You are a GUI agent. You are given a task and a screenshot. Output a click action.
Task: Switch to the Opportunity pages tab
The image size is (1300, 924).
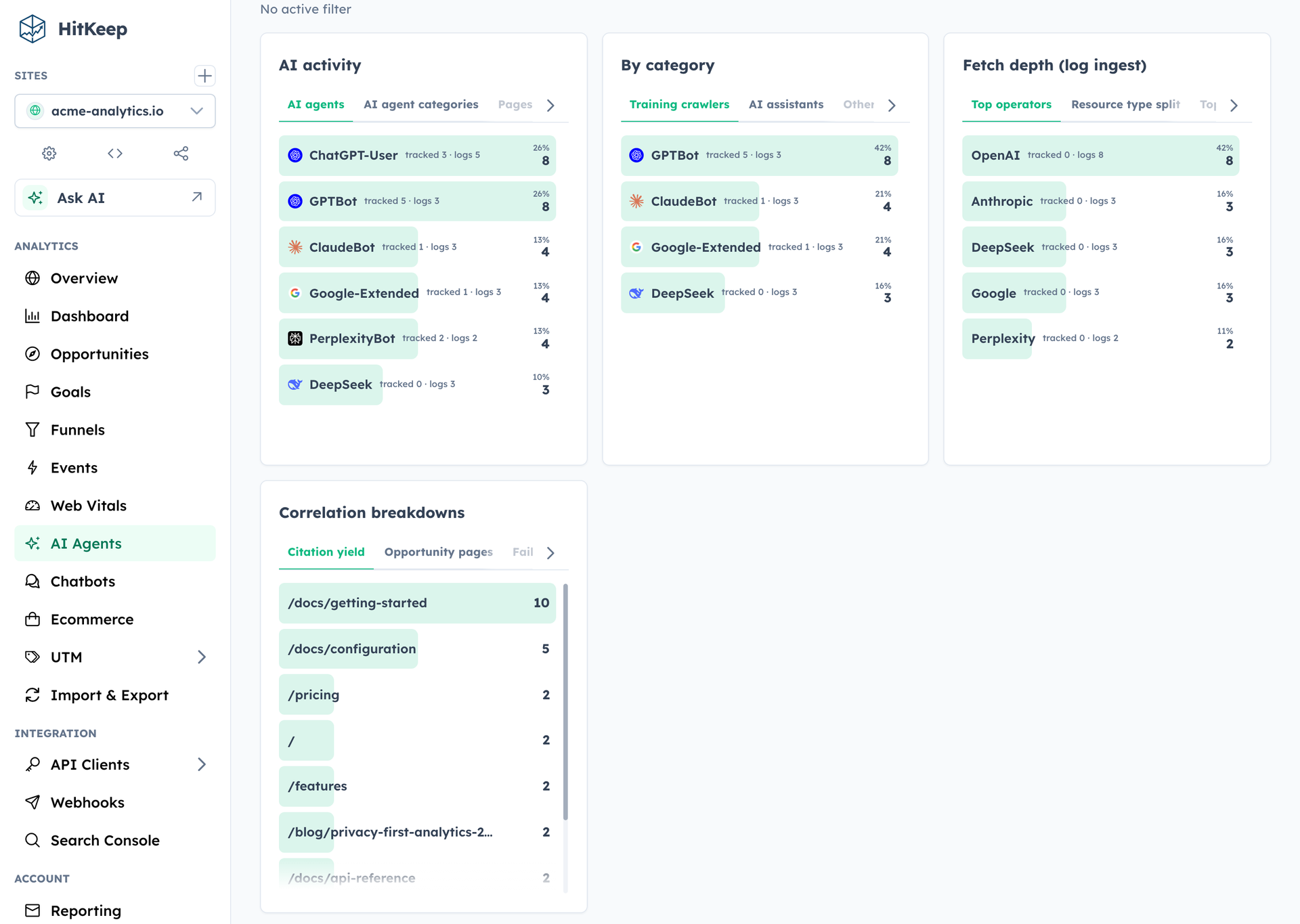[x=438, y=552]
